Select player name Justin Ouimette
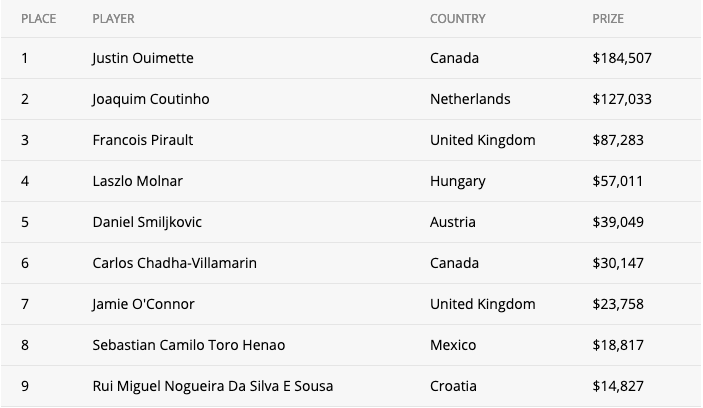 coord(143,58)
